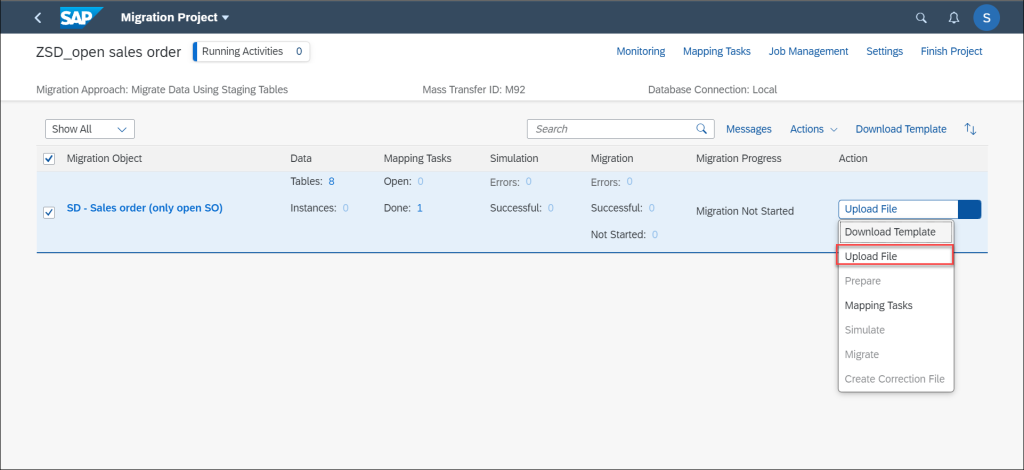The width and height of the screenshot is (1024, 470).
Task: Open the Show All filter dropdown
Action: click(x=90, y=129)
